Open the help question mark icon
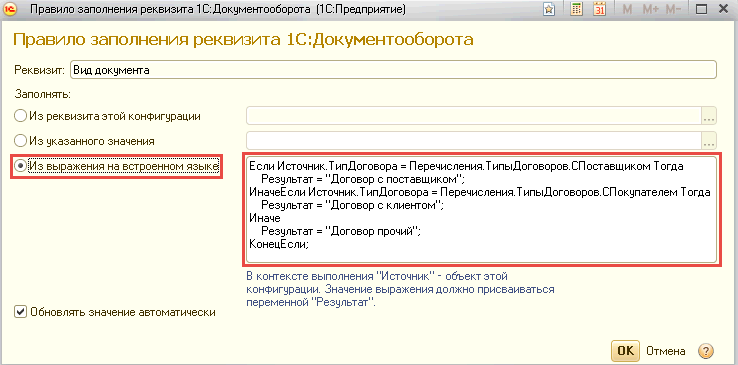This screenshot has width=738, height=365. click(x=706, y=350)
